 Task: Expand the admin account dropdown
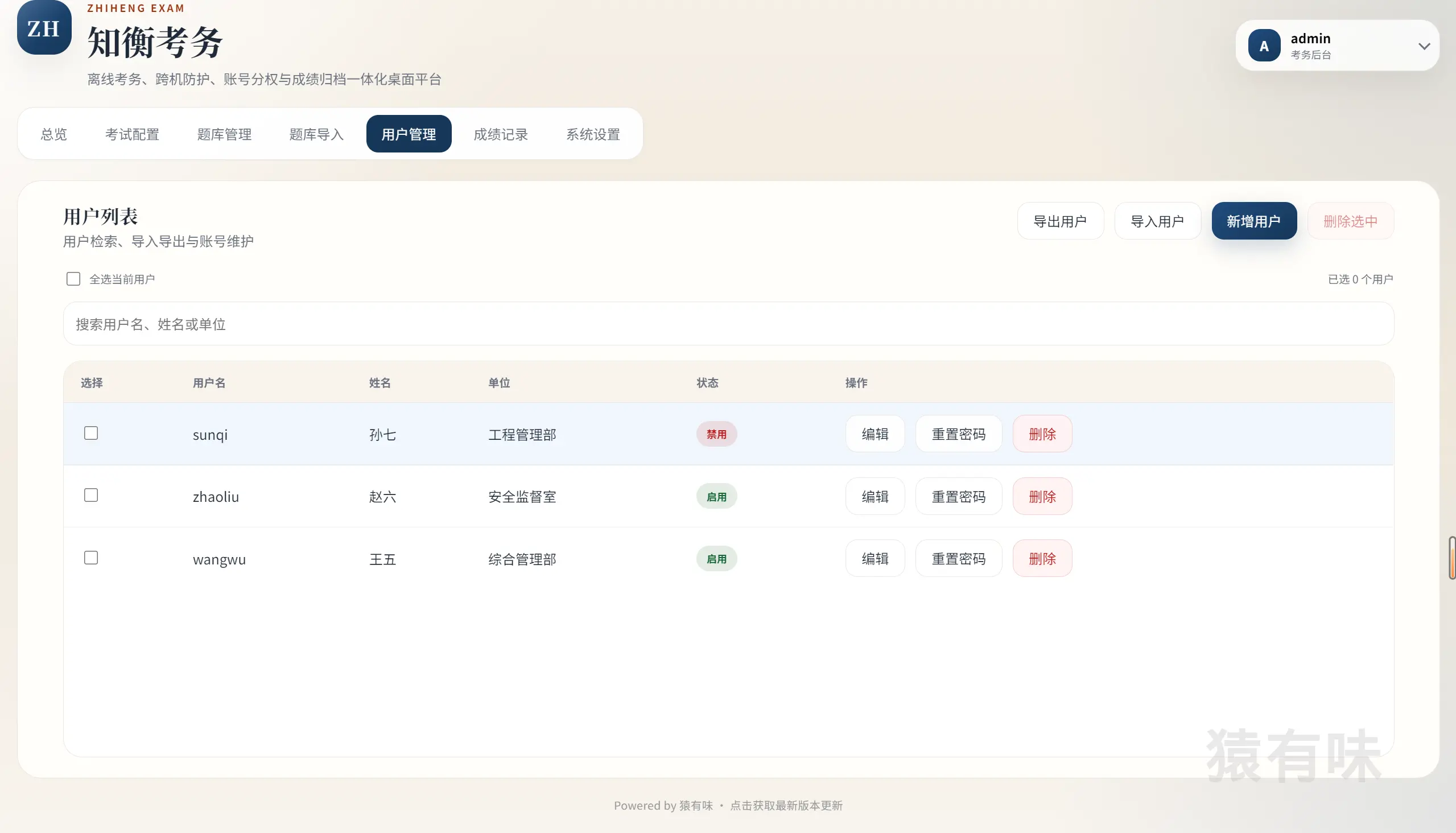click(1425, 46)
